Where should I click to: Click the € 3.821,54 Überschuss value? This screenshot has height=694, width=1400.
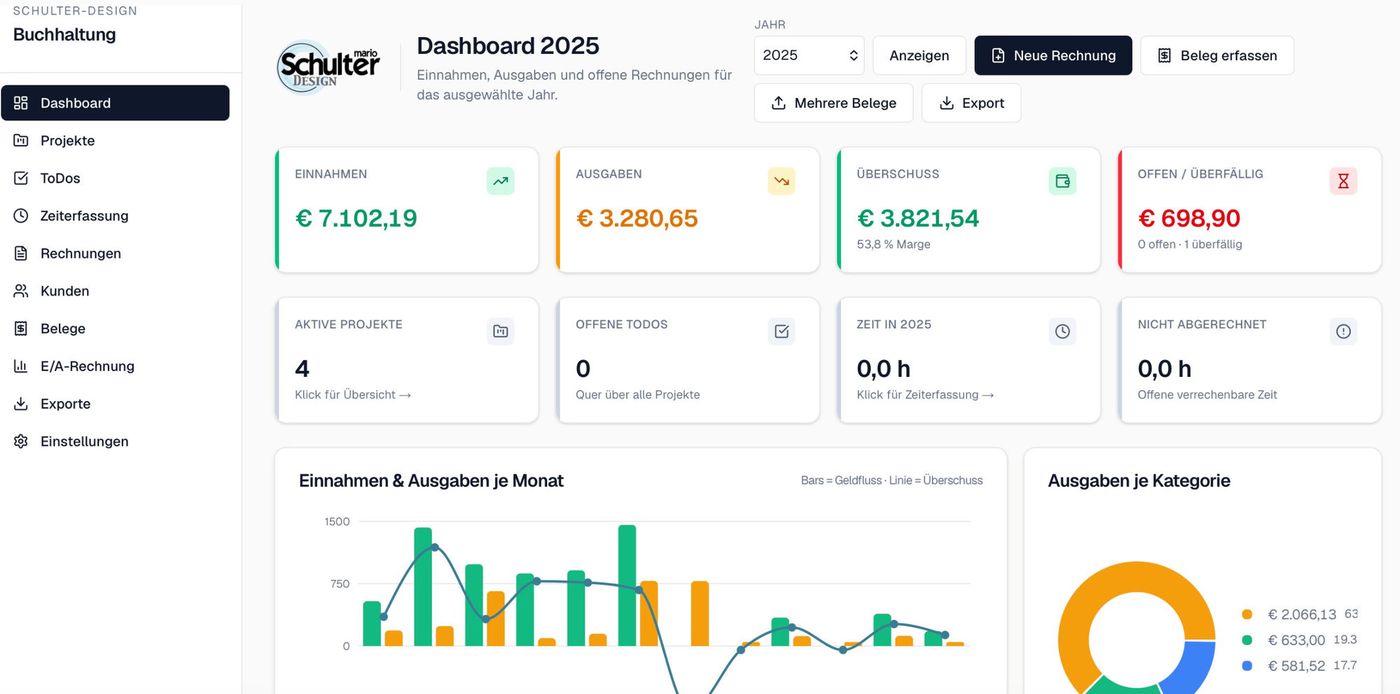pyautogui.click(x=918, y=218)
